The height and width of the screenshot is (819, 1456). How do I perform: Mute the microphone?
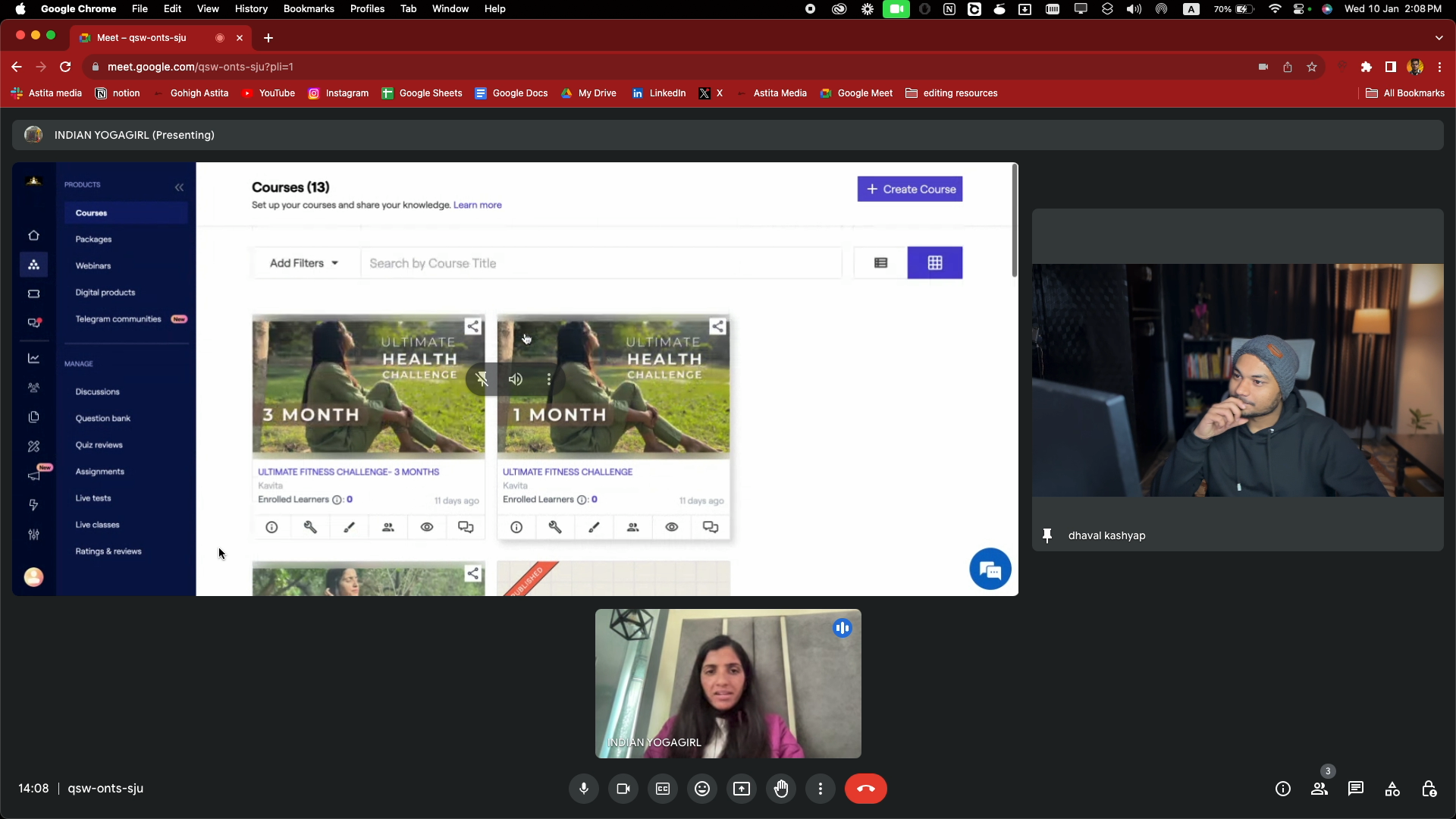point(584,789)
